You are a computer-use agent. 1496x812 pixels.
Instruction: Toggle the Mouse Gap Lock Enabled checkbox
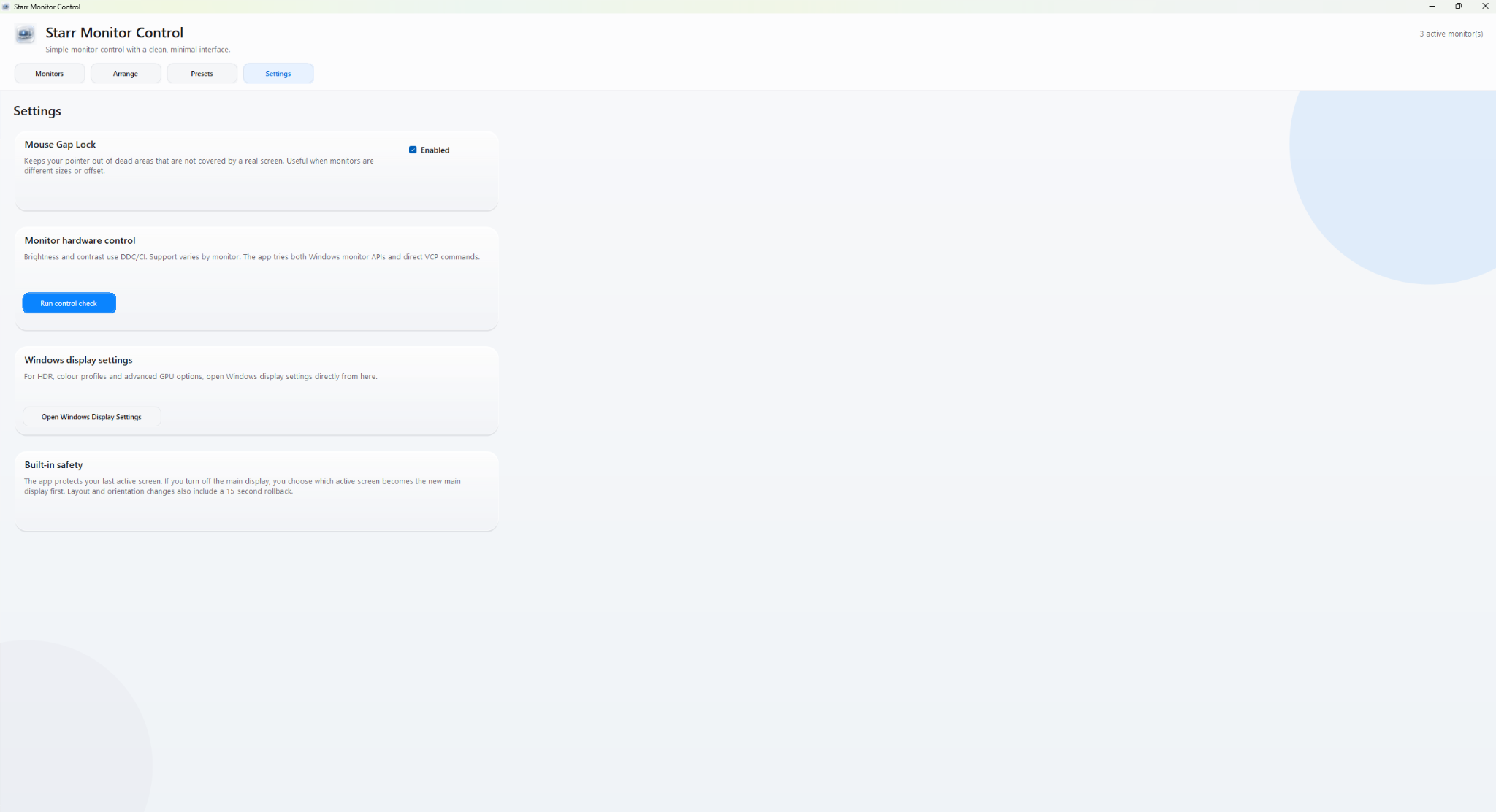[x=413, y=150]
